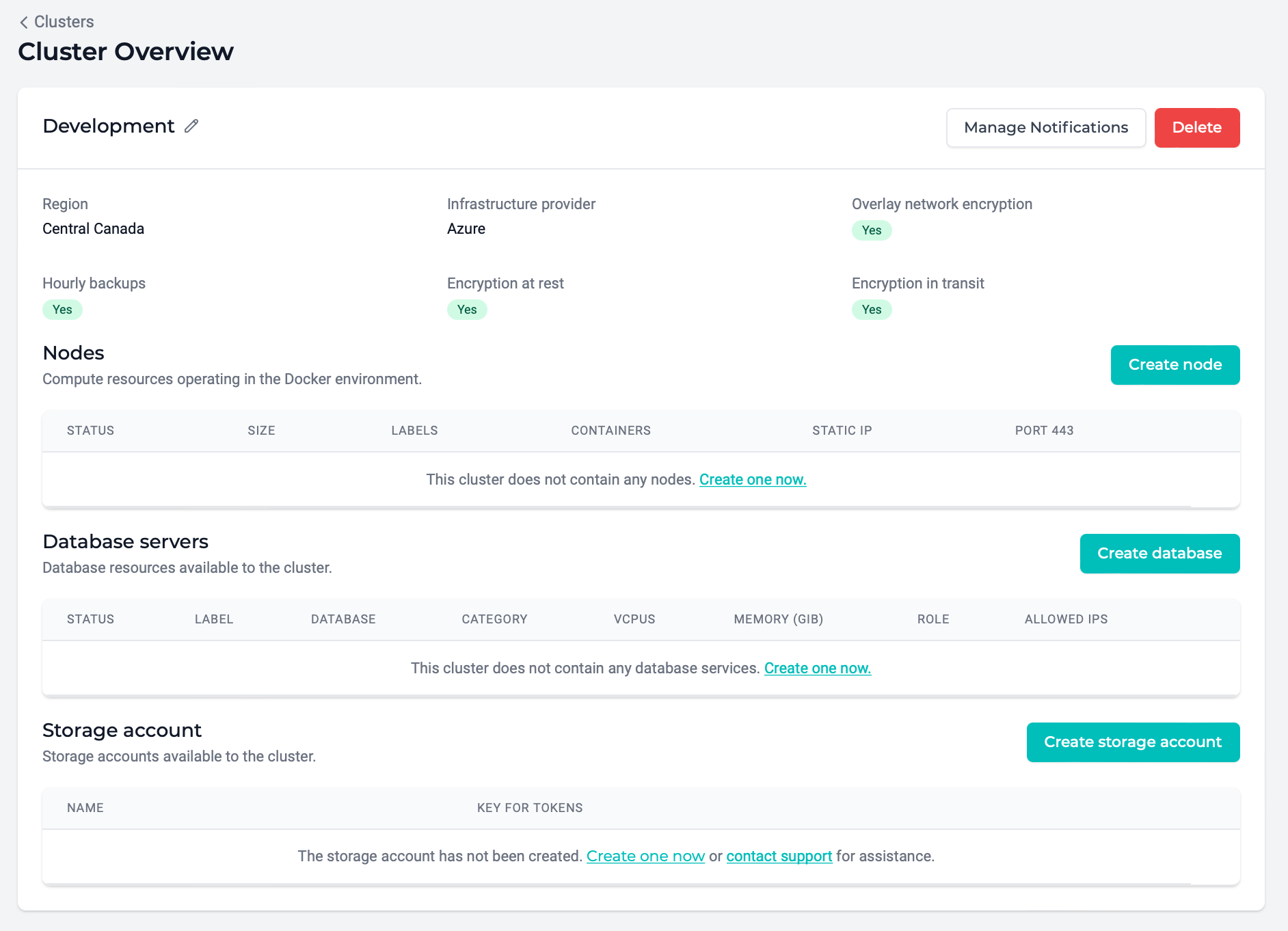Click the Yes badge under Hourly backups
Screen dimensions: 1288x931
(62, 310)
